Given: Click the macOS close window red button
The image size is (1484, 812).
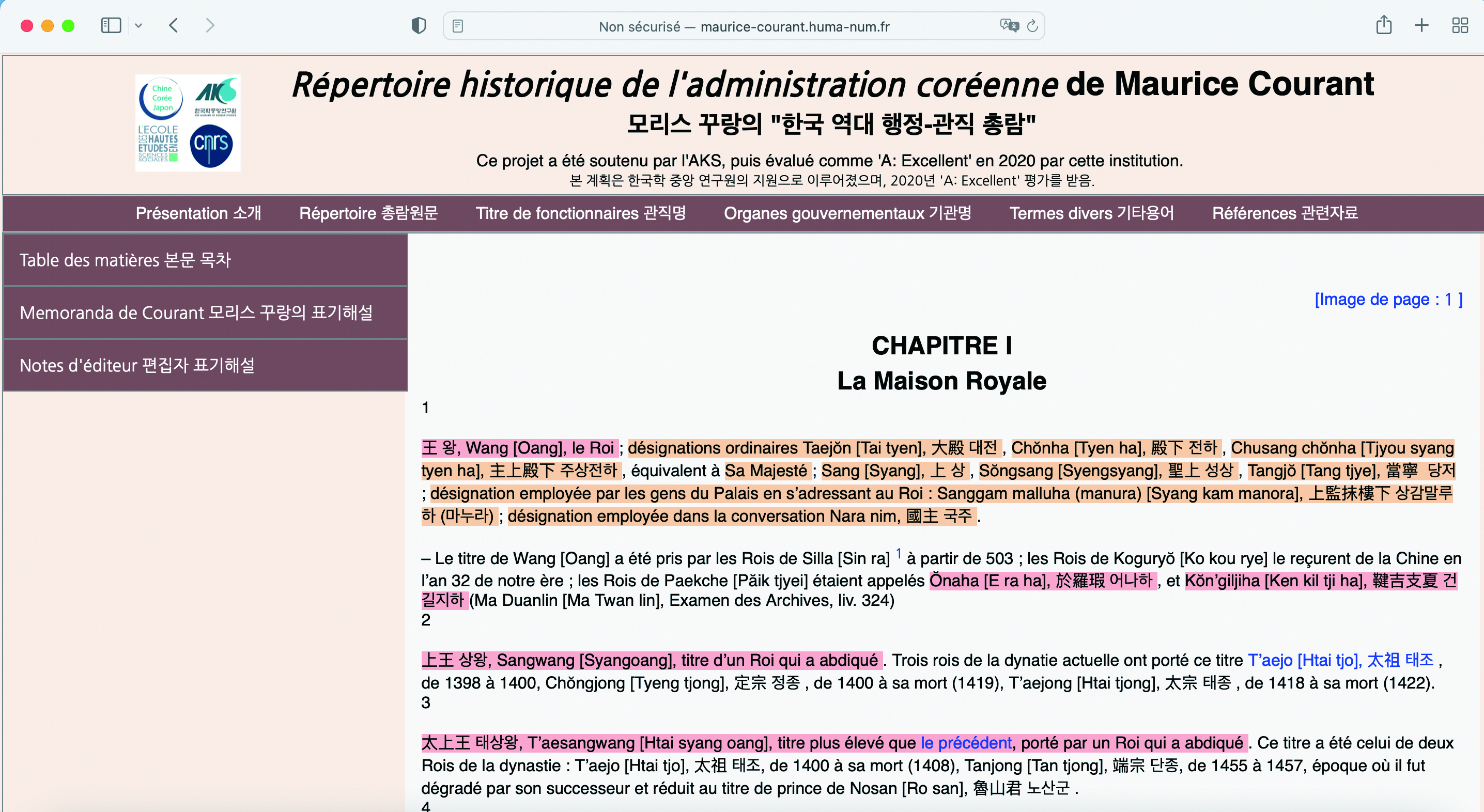Looking at the screenshot, I should pyautogui.click(x=26, y=26).
